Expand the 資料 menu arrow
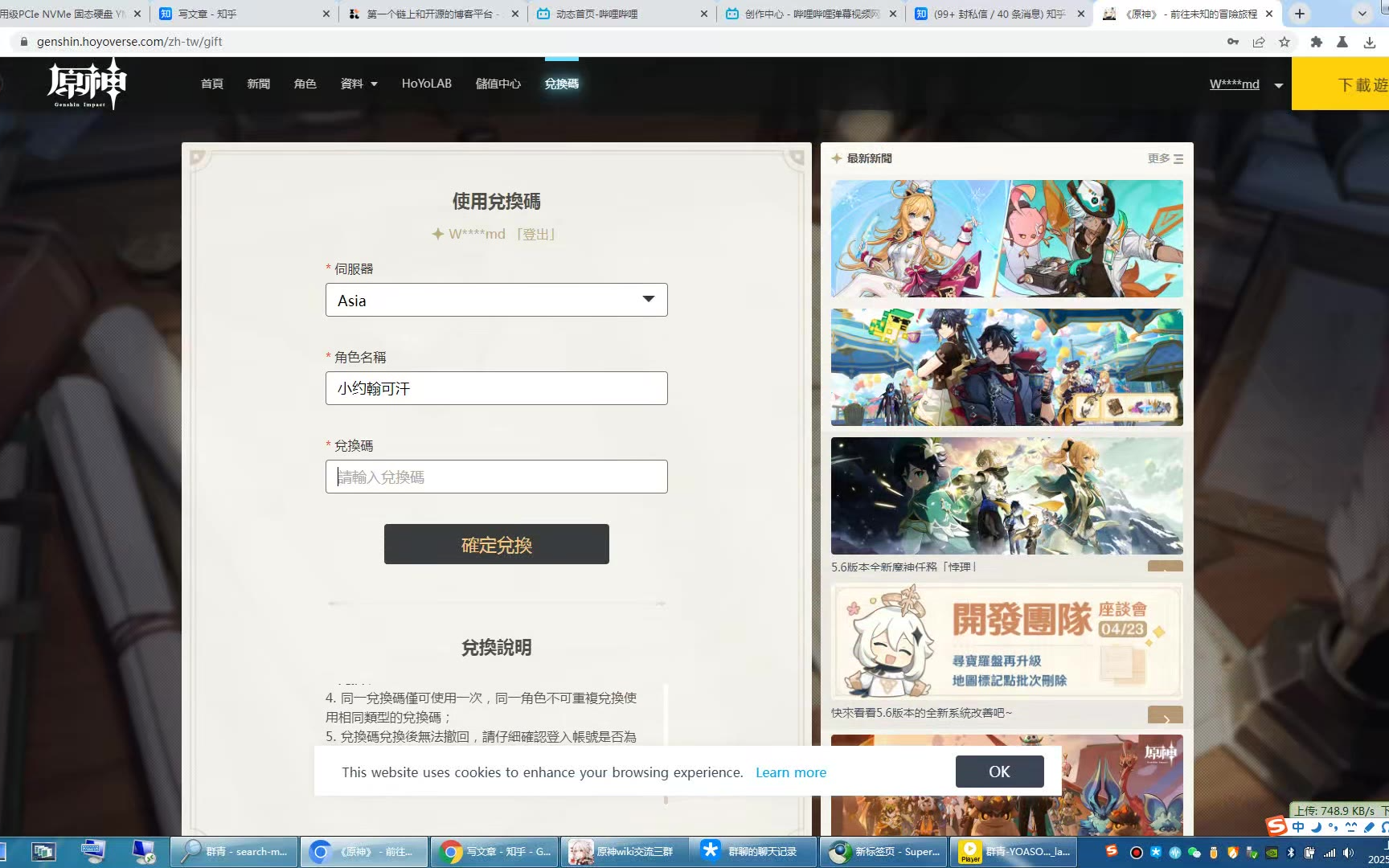 (x=374, y=84)
